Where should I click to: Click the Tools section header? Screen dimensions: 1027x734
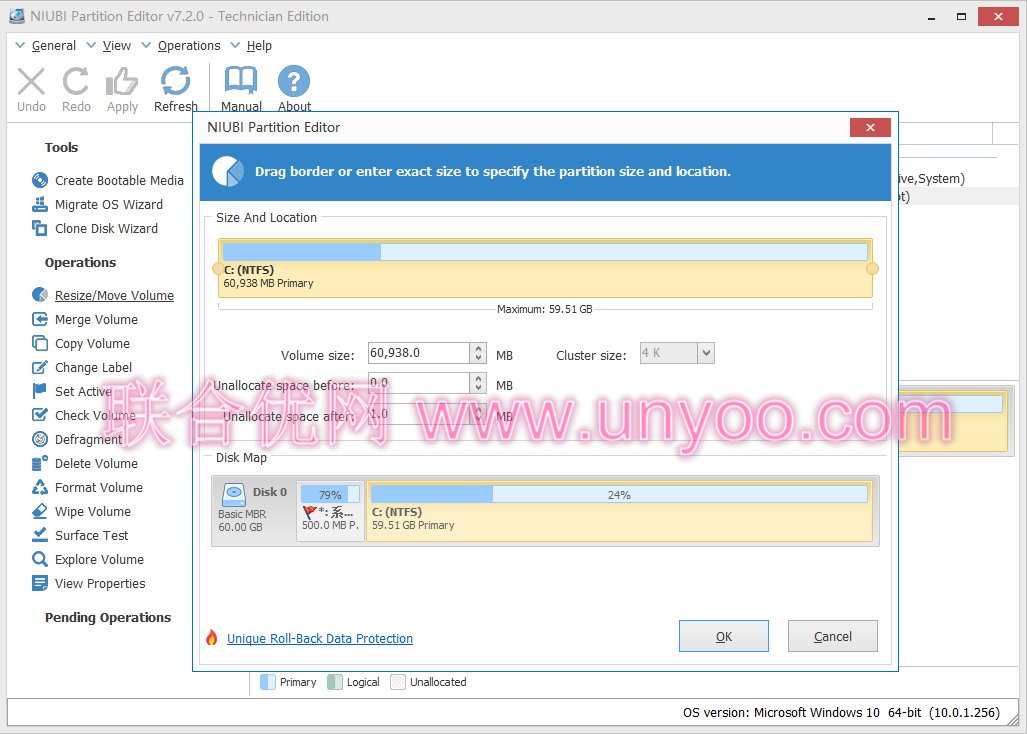[x=62, y=147]
